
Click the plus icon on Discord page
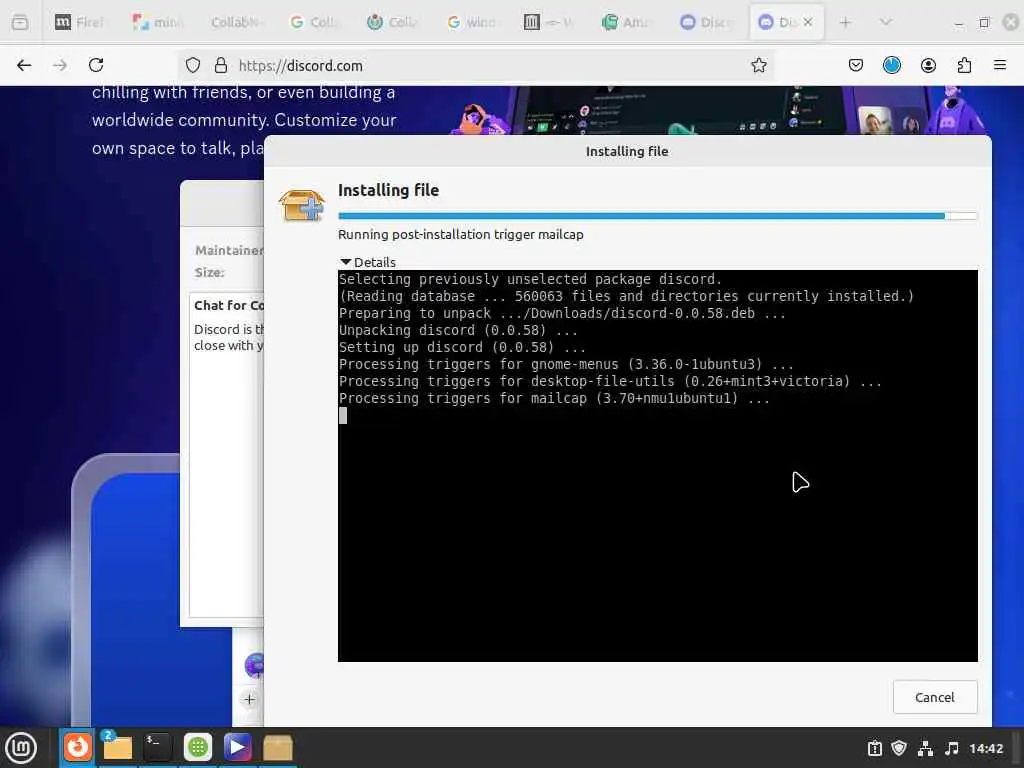(x=249, y=699)
